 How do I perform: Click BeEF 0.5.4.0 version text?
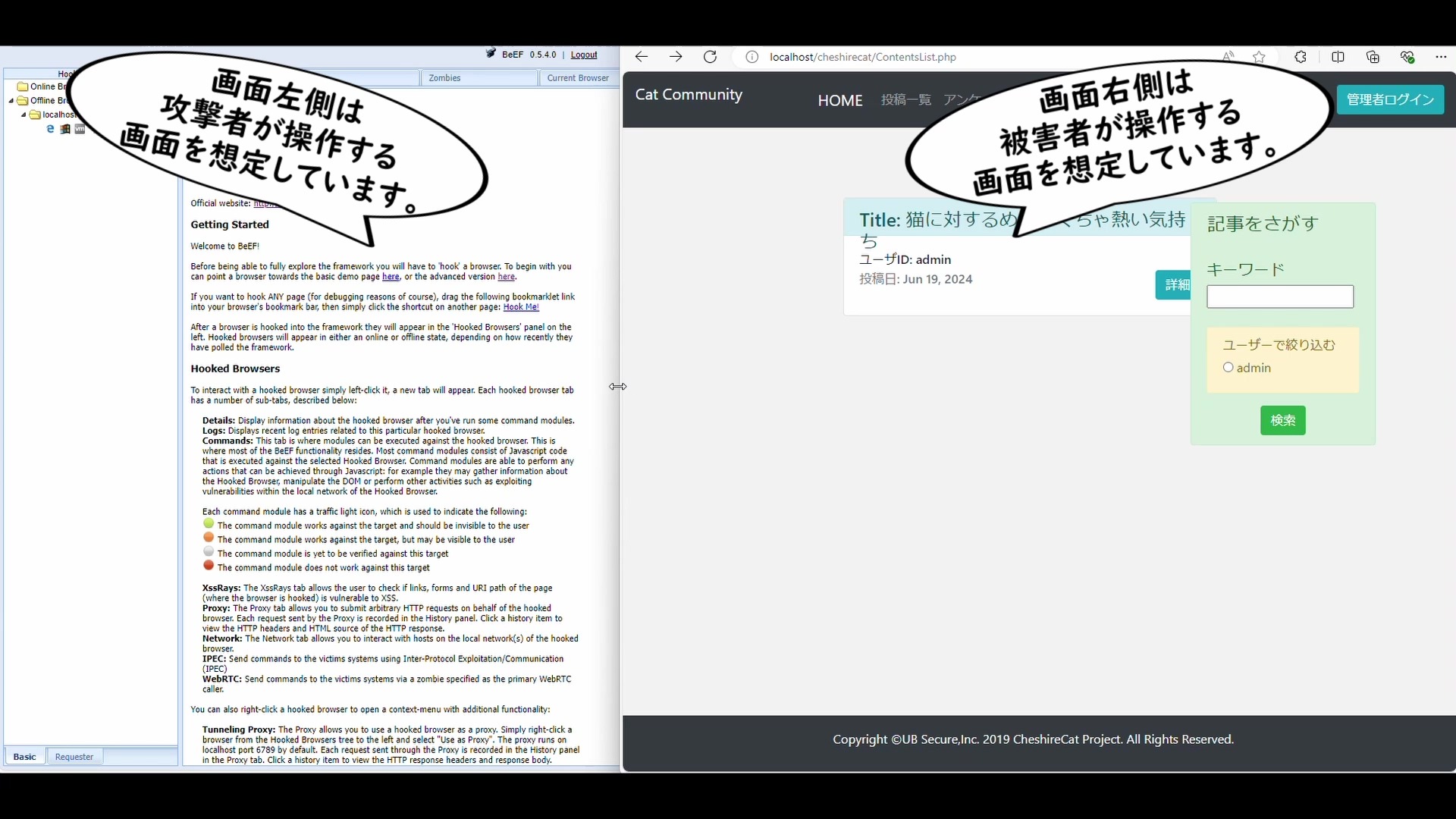(x=529, y=55)
